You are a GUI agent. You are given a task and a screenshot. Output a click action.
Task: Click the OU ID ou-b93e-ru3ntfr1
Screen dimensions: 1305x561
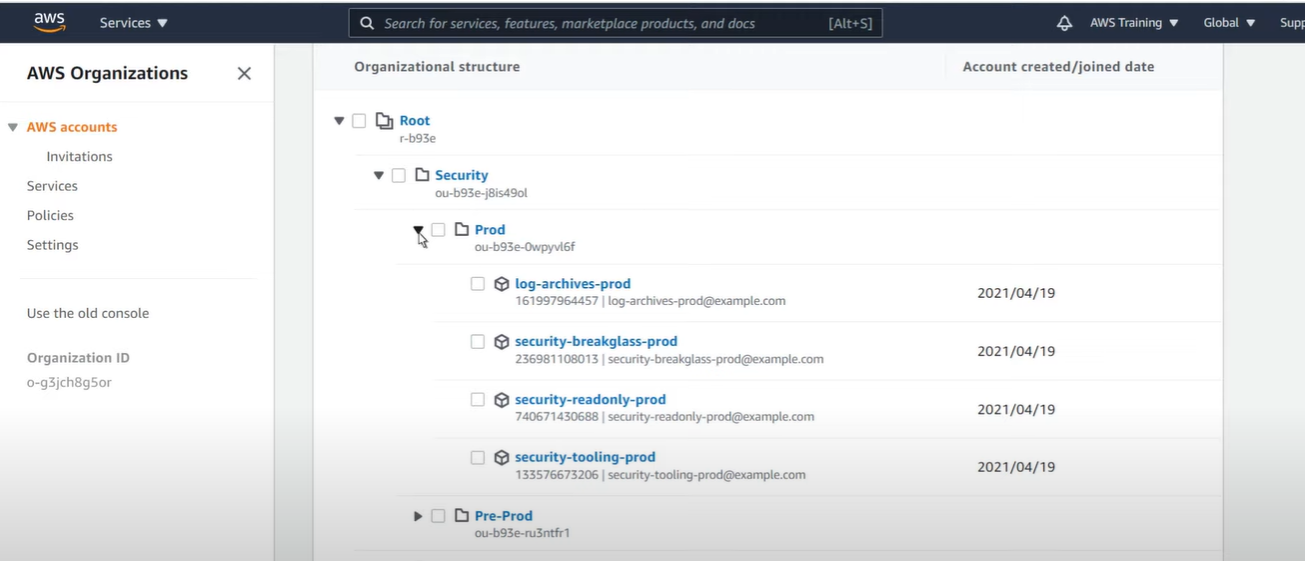pyautogui.click(x=522, y=534)
